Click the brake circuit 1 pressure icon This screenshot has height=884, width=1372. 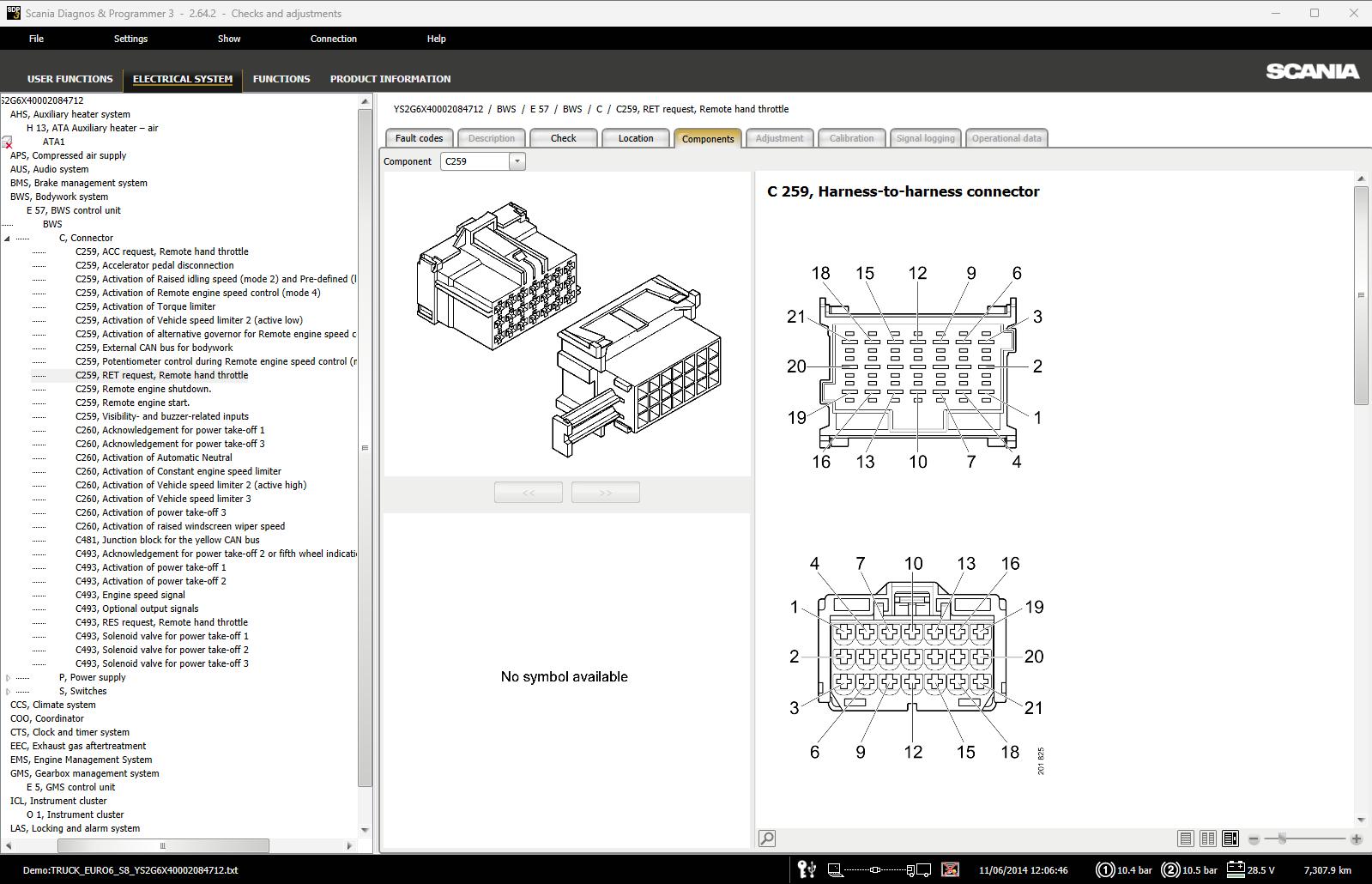(1105, 869)
